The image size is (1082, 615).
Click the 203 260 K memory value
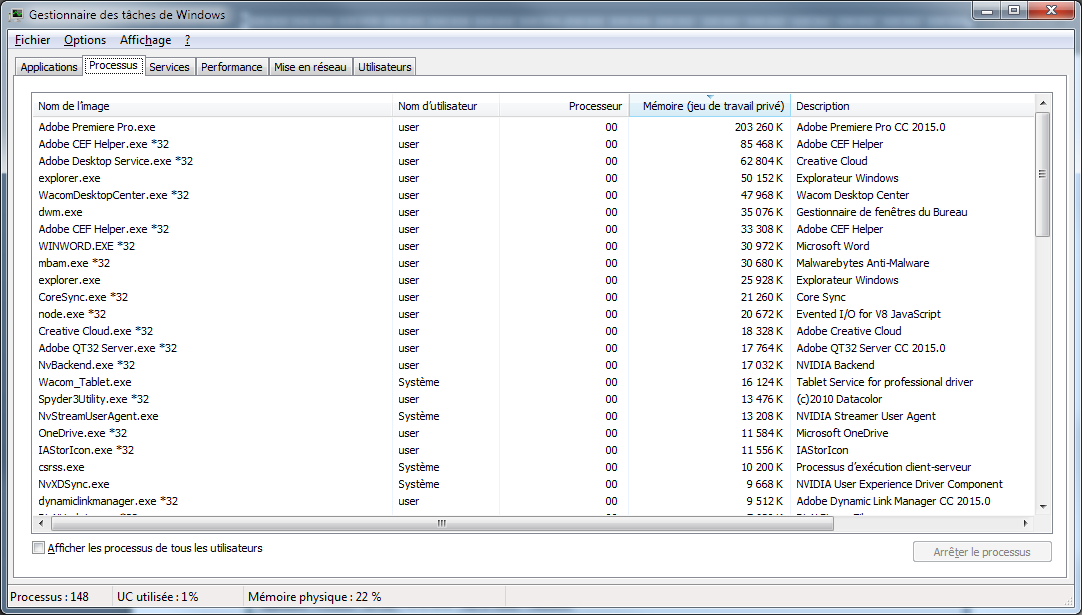click(x=759, y=127)
